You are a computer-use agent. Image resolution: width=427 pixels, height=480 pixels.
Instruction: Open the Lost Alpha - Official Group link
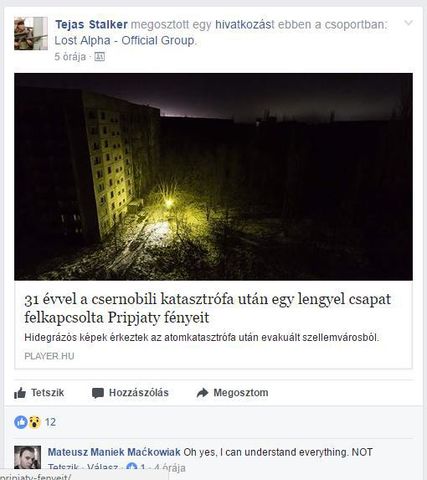click(125, 41)
